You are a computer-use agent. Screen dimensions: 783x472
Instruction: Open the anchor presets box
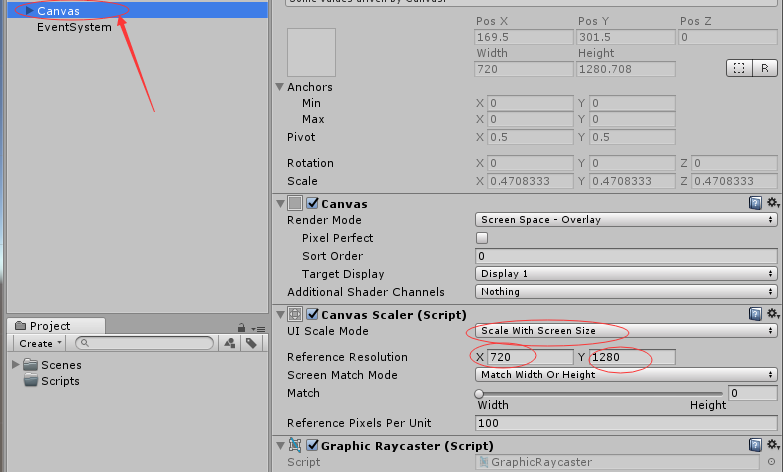point(311,52)
